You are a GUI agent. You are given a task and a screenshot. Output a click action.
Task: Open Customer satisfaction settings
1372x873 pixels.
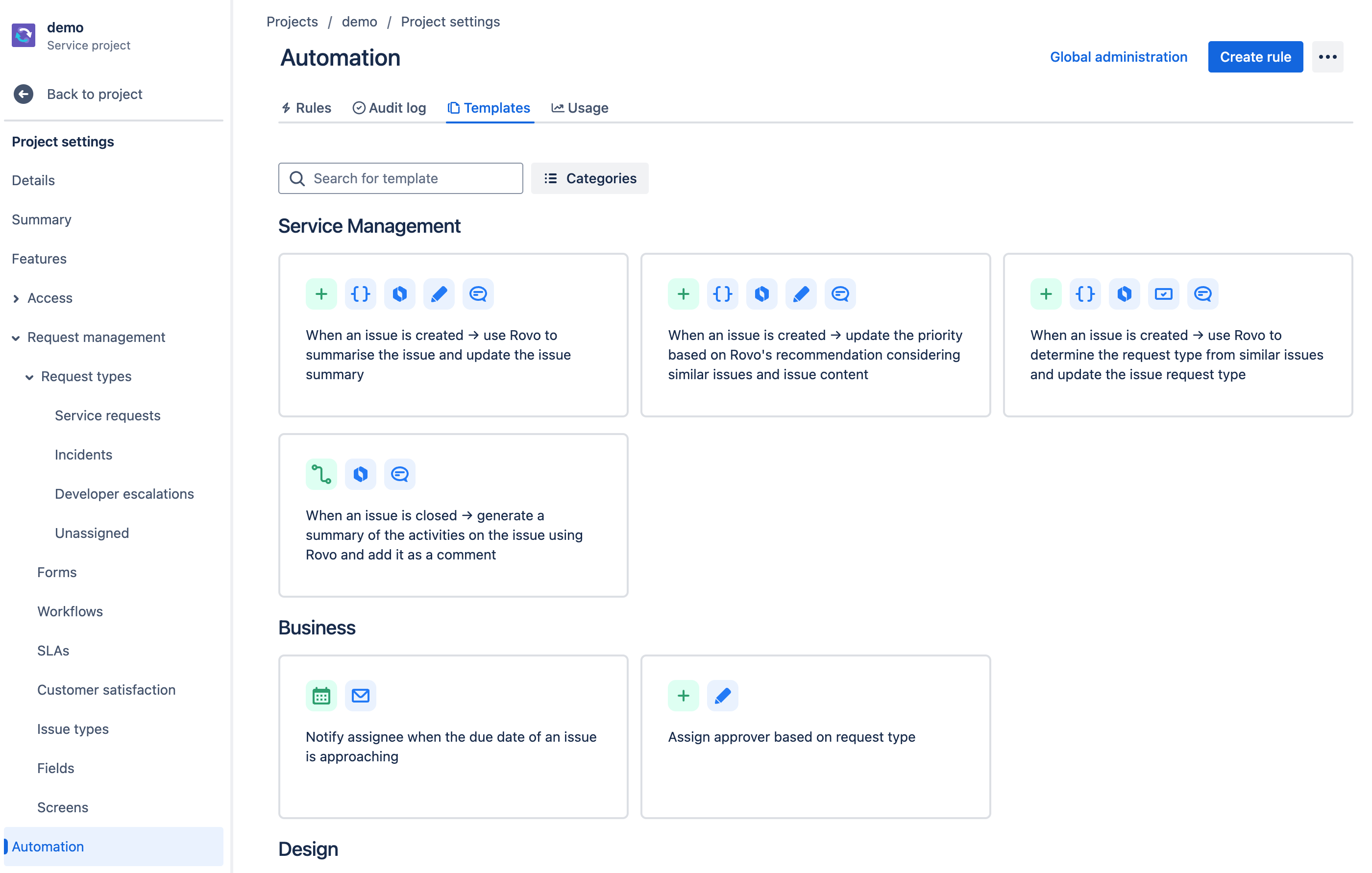tap(106, 690)
